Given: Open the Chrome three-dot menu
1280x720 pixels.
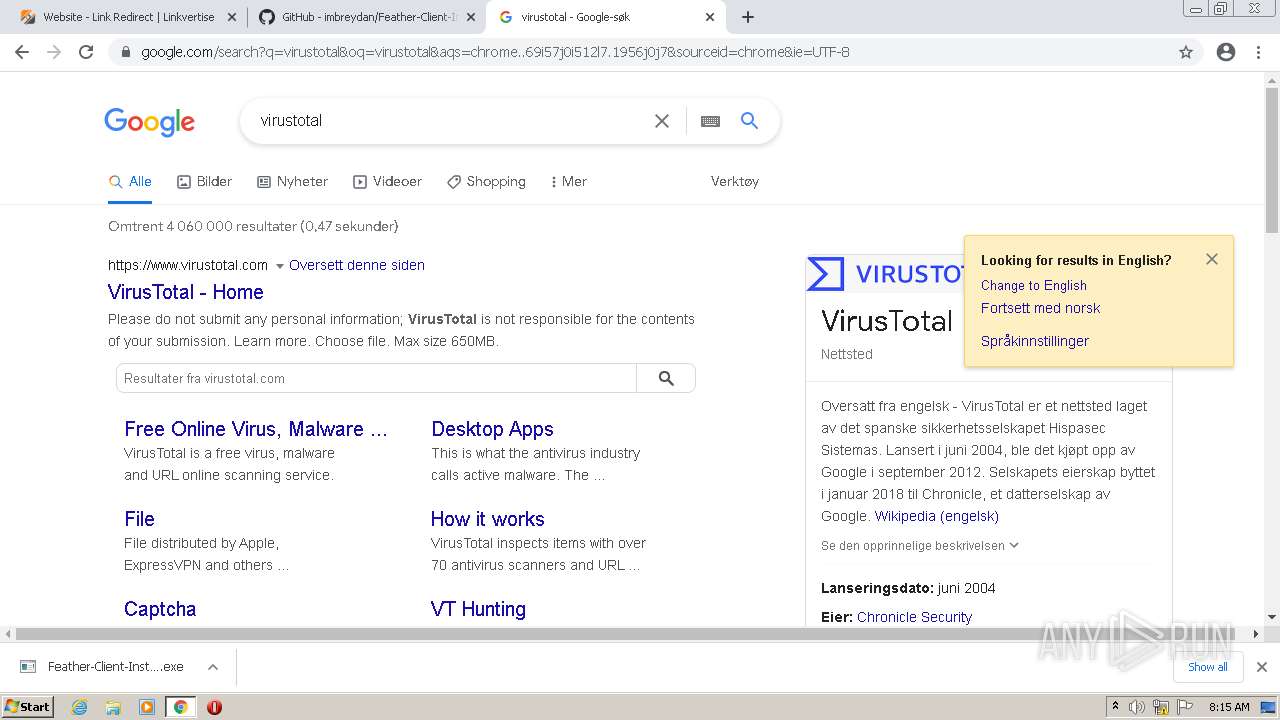Looking at the screenshot, I should pyautogui.click(x=1258, y=52).
